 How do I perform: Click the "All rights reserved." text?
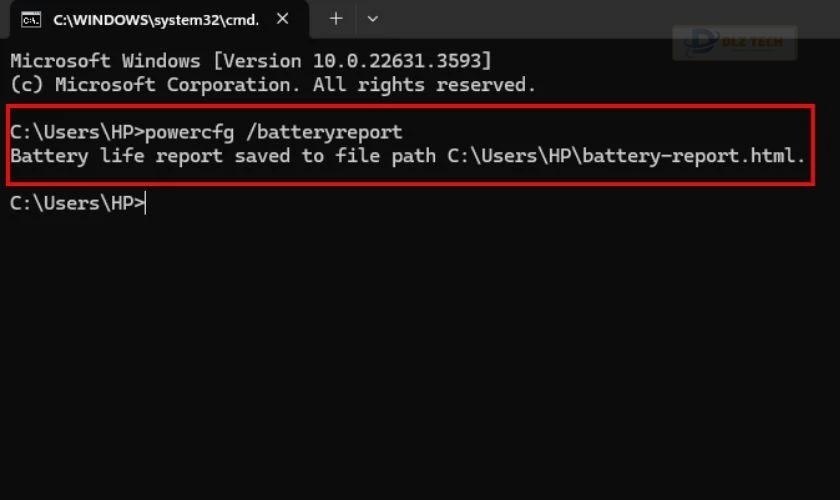(x=424, y=85)
